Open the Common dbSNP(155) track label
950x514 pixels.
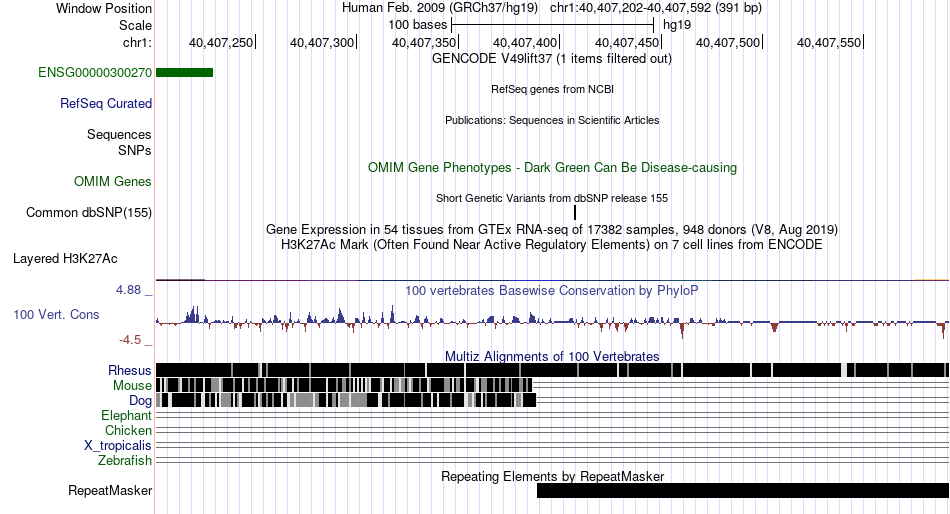[x=89, y=212]
